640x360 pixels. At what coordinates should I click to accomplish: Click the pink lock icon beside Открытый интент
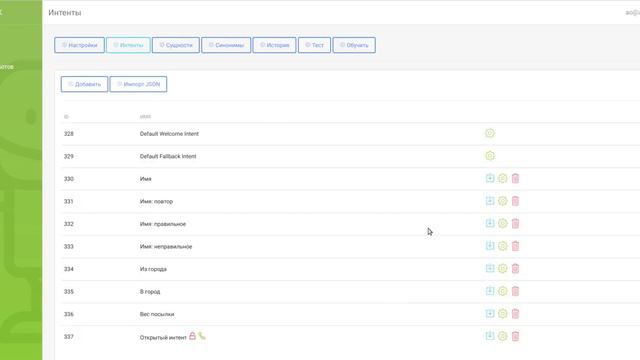tap(192, 336)
